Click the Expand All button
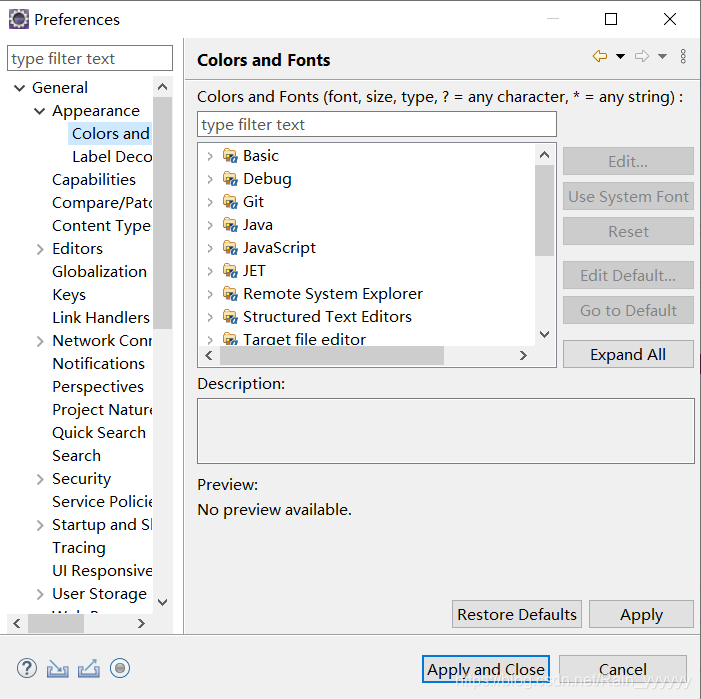The image size is (701, 699). point(628,354)
